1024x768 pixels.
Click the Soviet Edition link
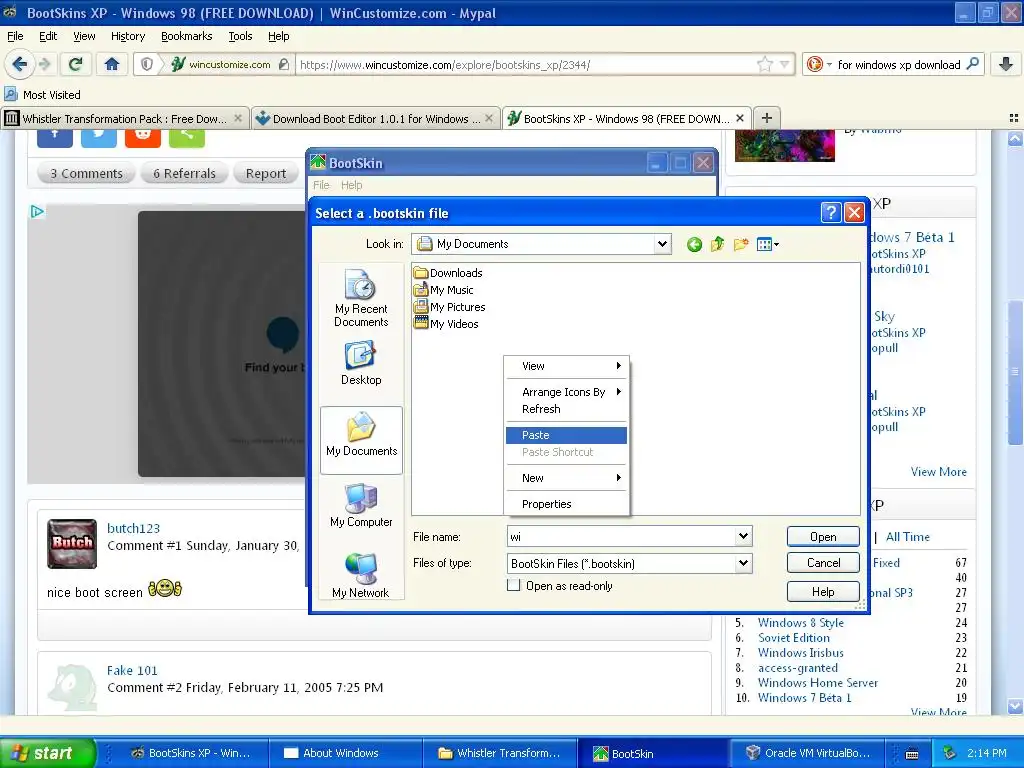[793, 638]
